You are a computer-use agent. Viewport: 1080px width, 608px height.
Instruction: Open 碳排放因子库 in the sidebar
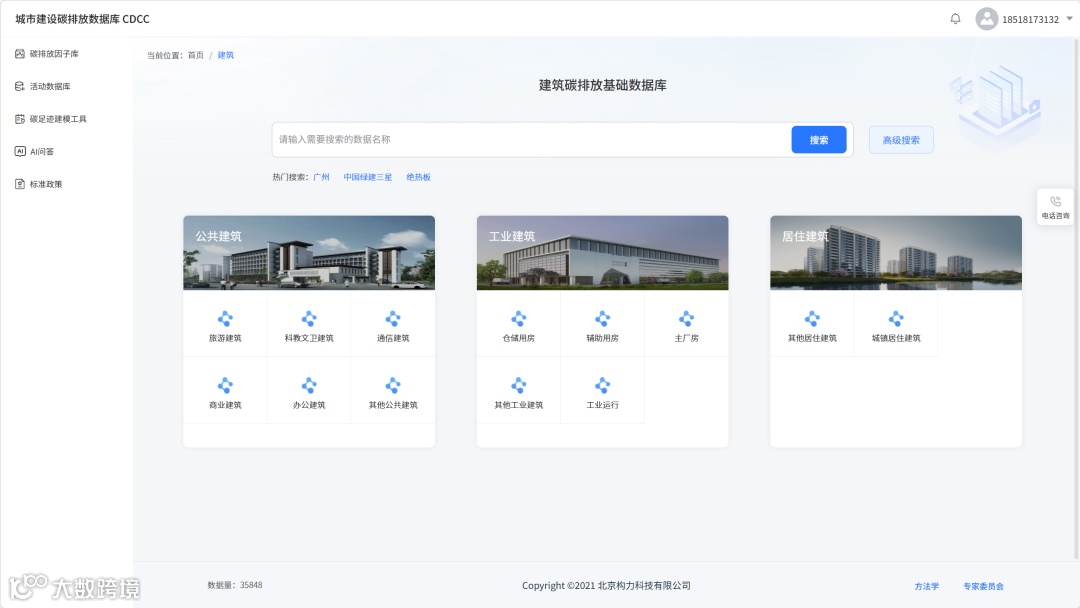coord(48,54)
